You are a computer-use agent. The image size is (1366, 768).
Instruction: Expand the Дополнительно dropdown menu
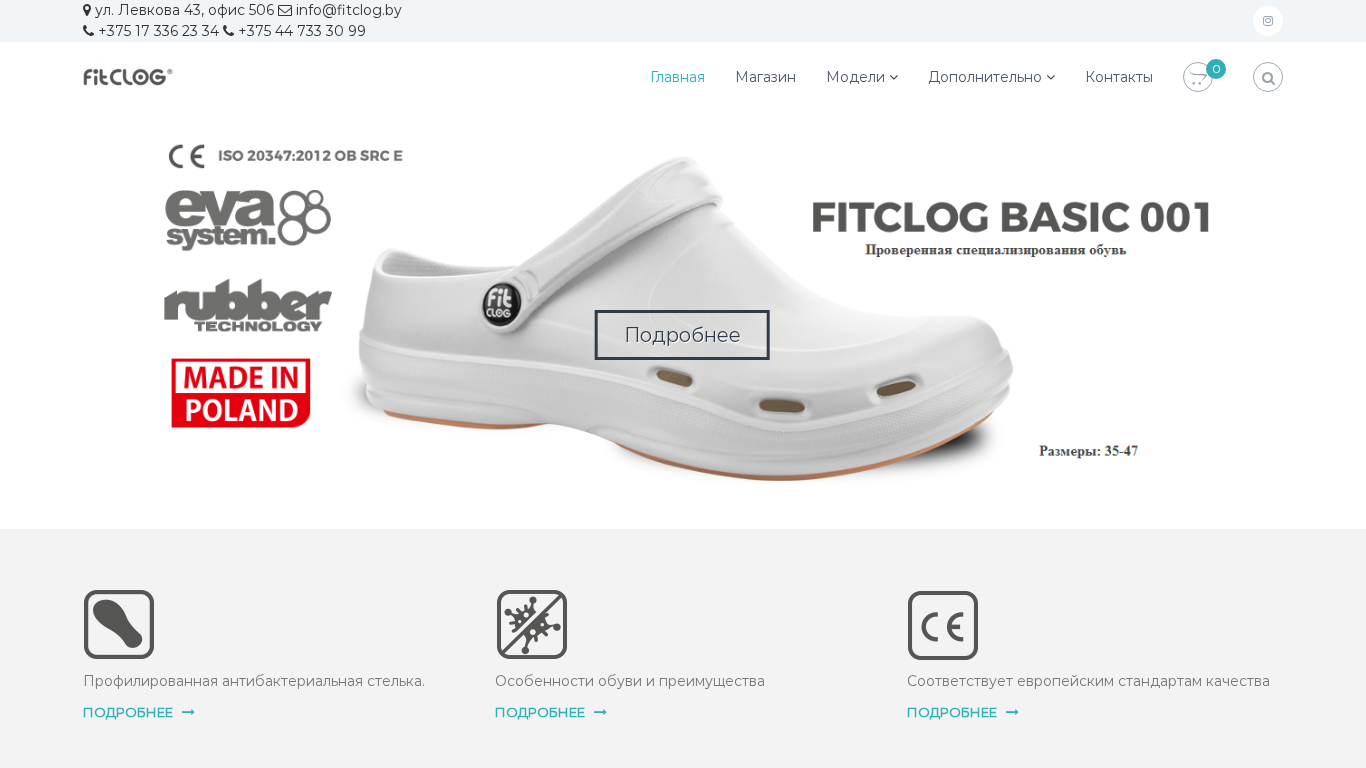point(992,77)
